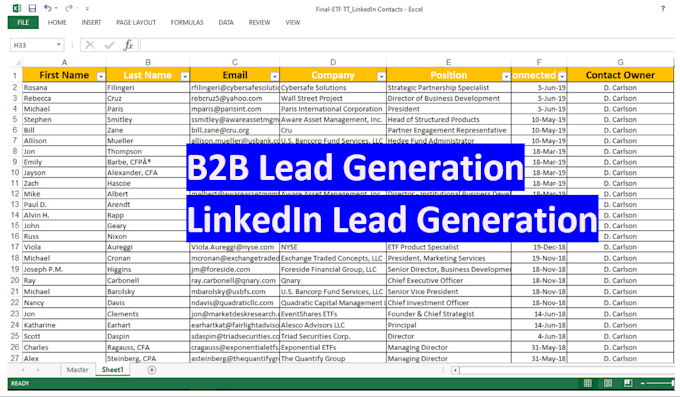Cancel entry with the X formula icon
The width and height of the screenshot is (680, 397).
[x=90, y=45]
